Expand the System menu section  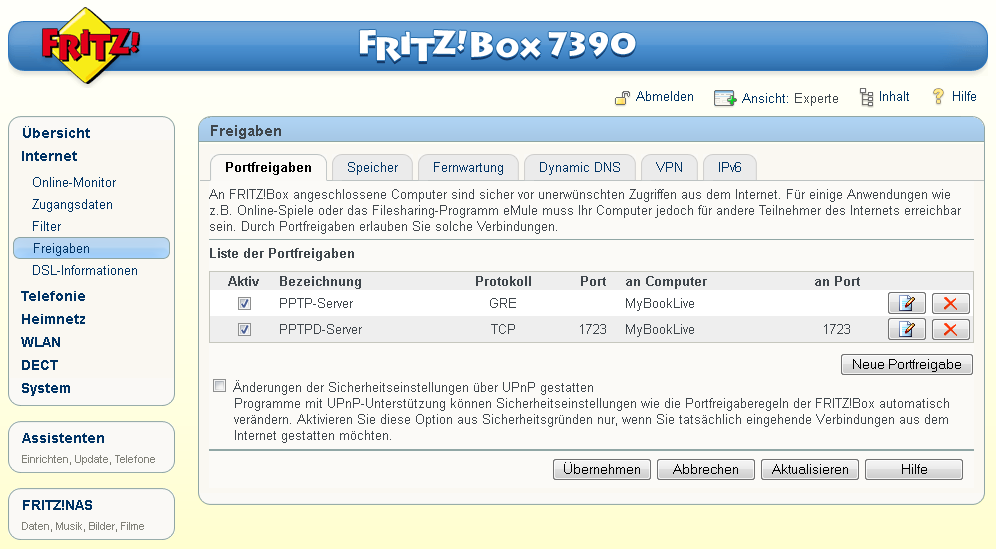(46, 388)
